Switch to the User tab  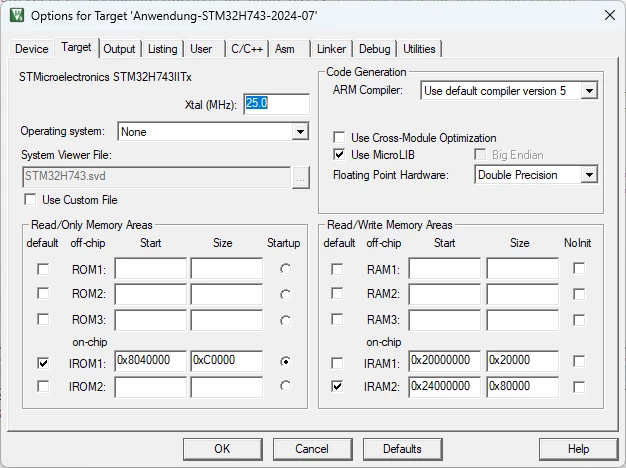point(201,49)
